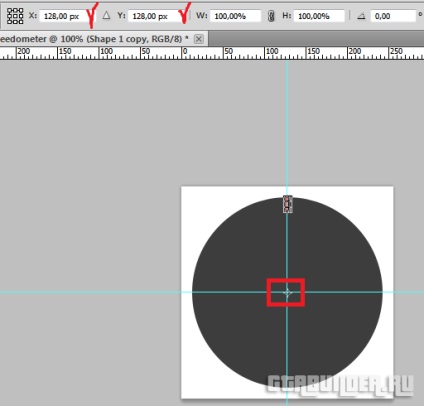This screenshot has height=406, width=424.
Task: Close the speedometer document tab
Action: [x=199, y=39]
